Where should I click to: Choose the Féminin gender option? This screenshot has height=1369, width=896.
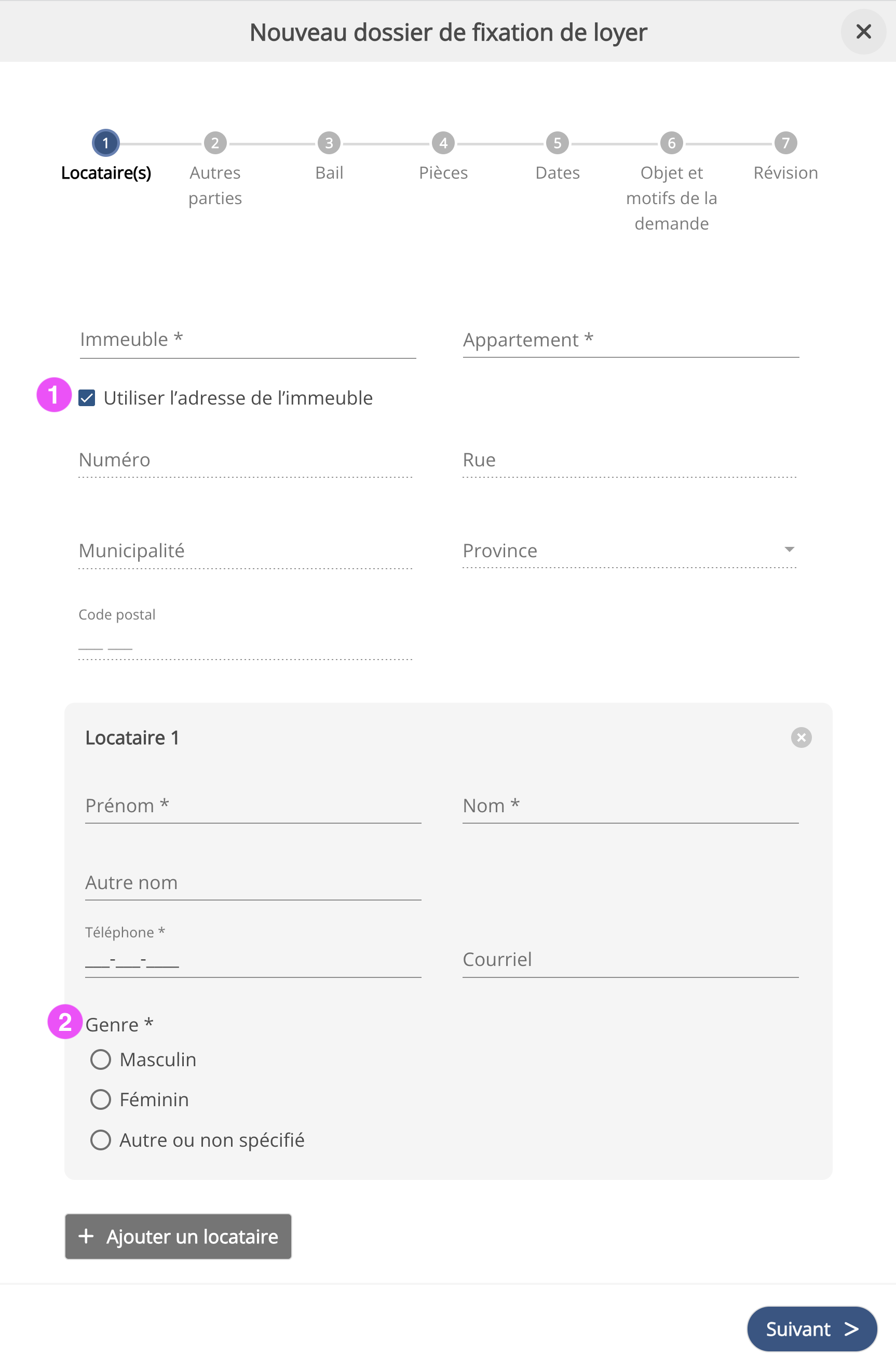[101, 1100]
